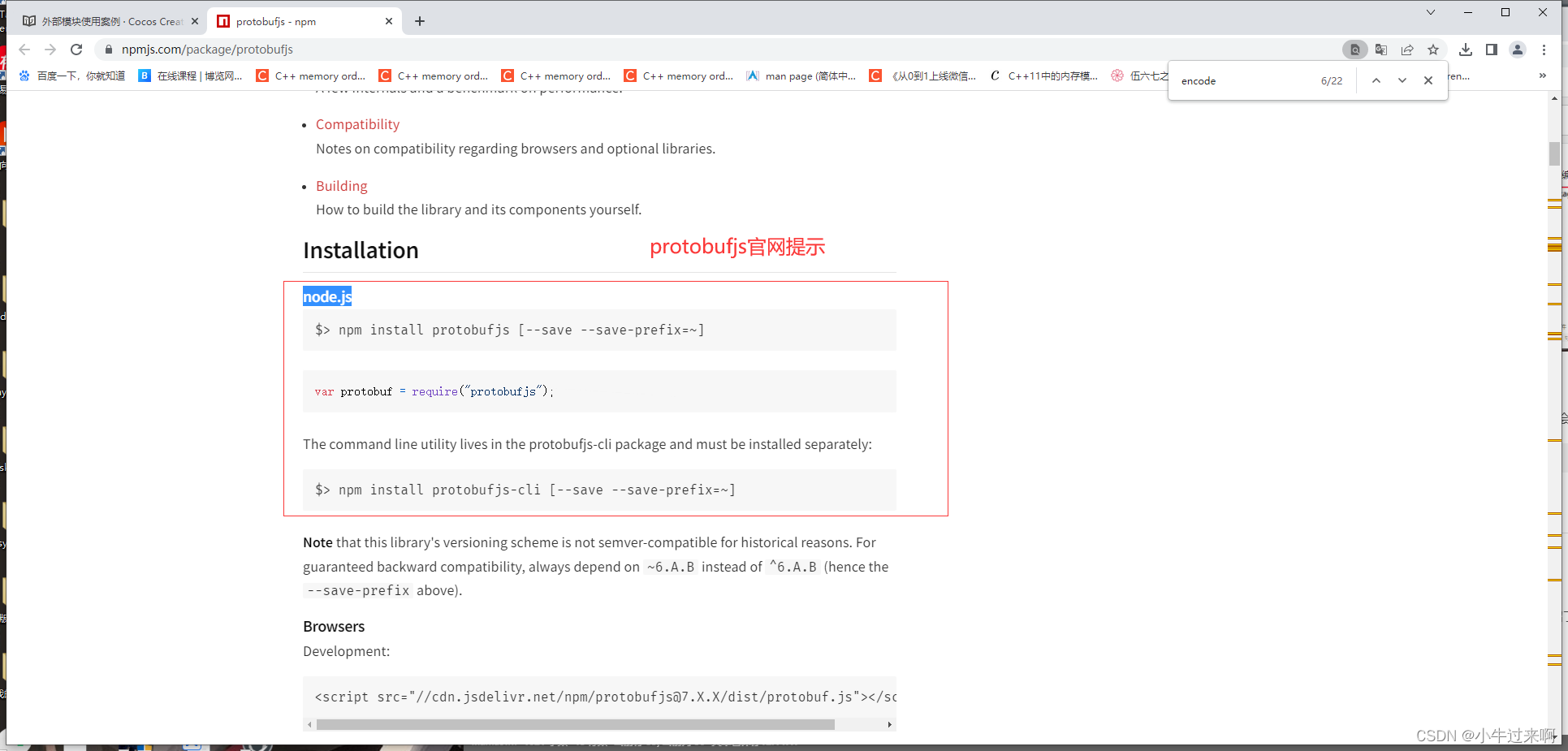Open the C++11中的内存模 bookmark
The height and width of the screenshot is (751, 1568).
pos(1044,76)
